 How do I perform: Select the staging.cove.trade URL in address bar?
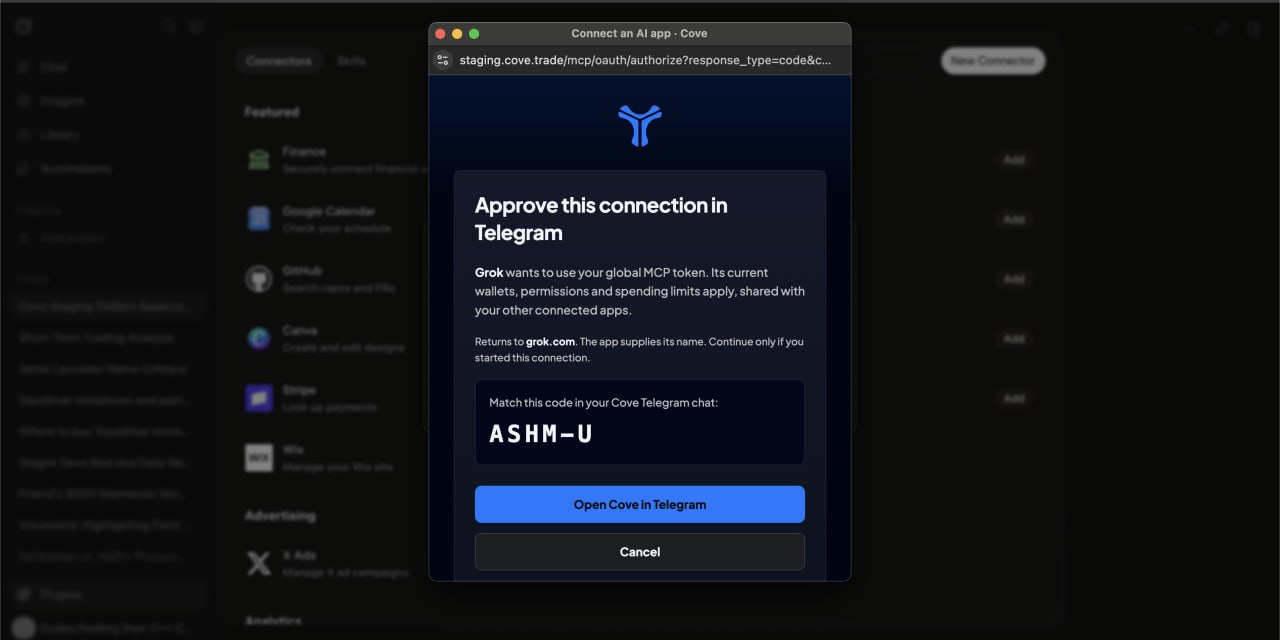tap(645, 60)
